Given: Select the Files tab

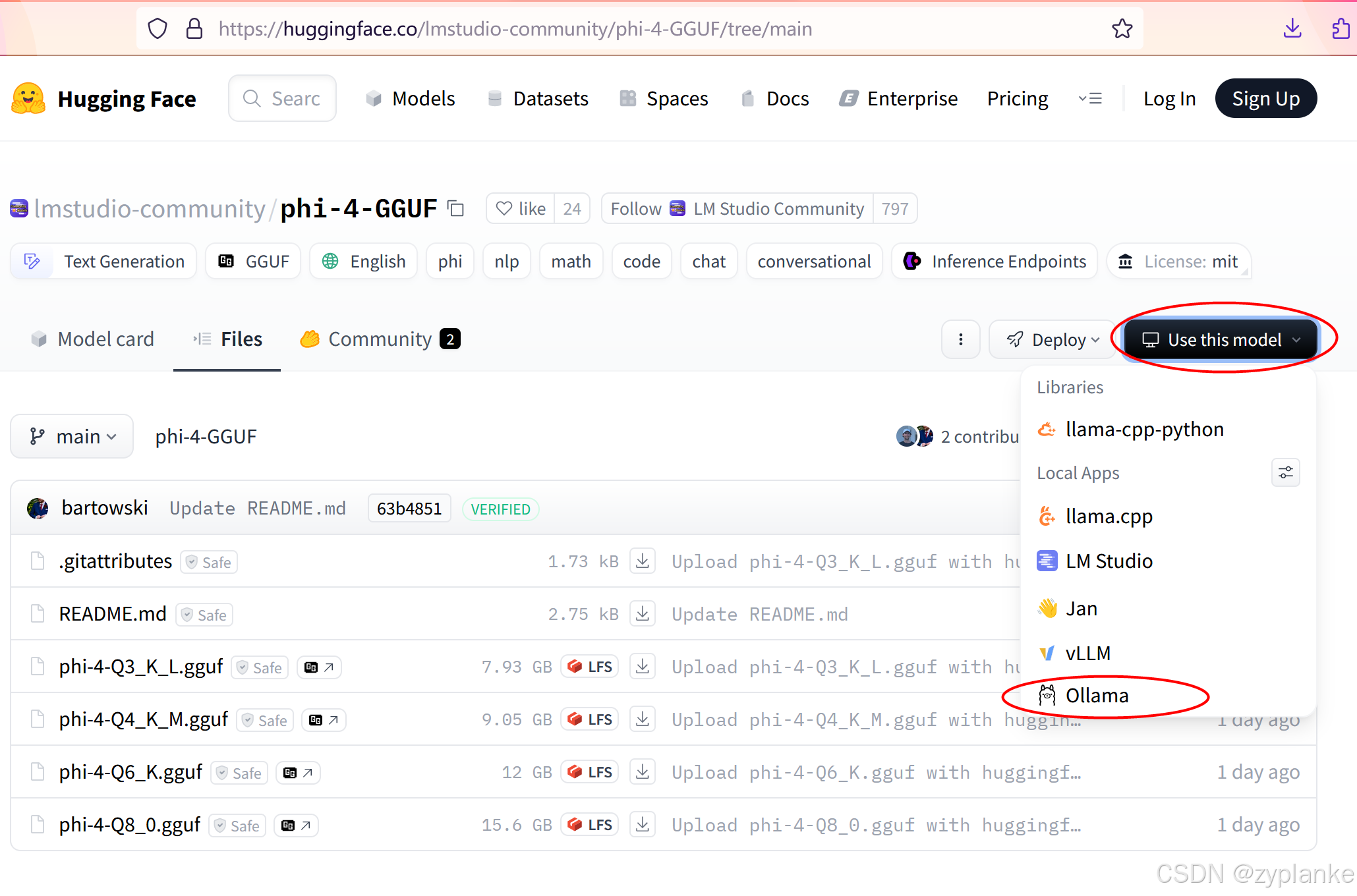Looking at the screenshot, I should [227, 339].
